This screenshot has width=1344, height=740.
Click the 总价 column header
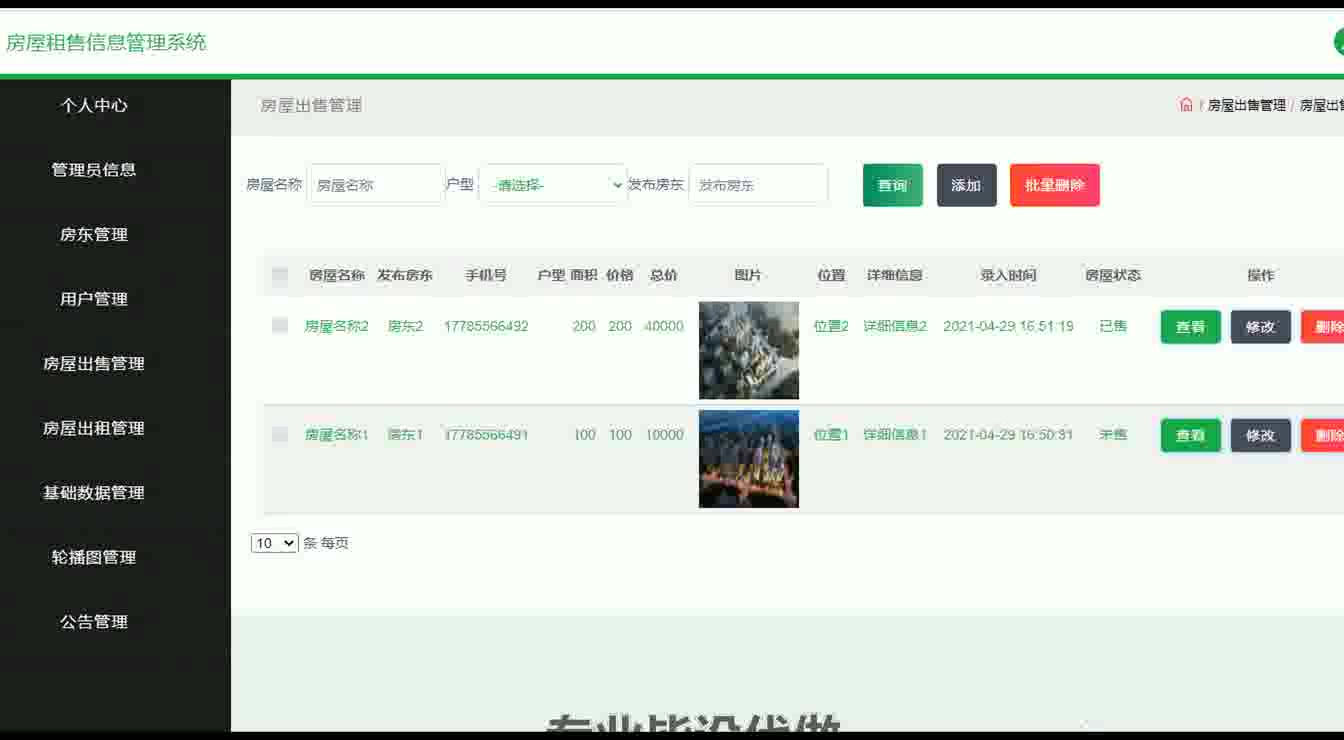(x=664, y=275)
